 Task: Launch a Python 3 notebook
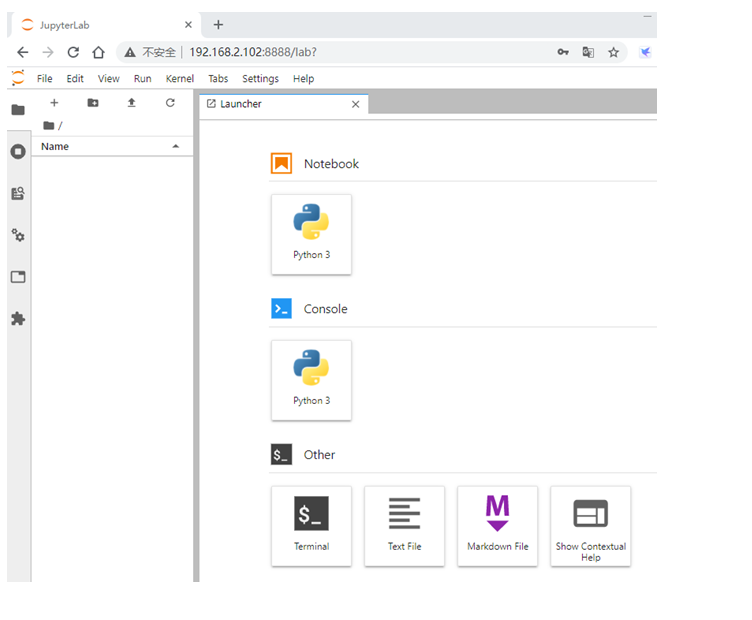pyautogui.click(x=311, y=234)
